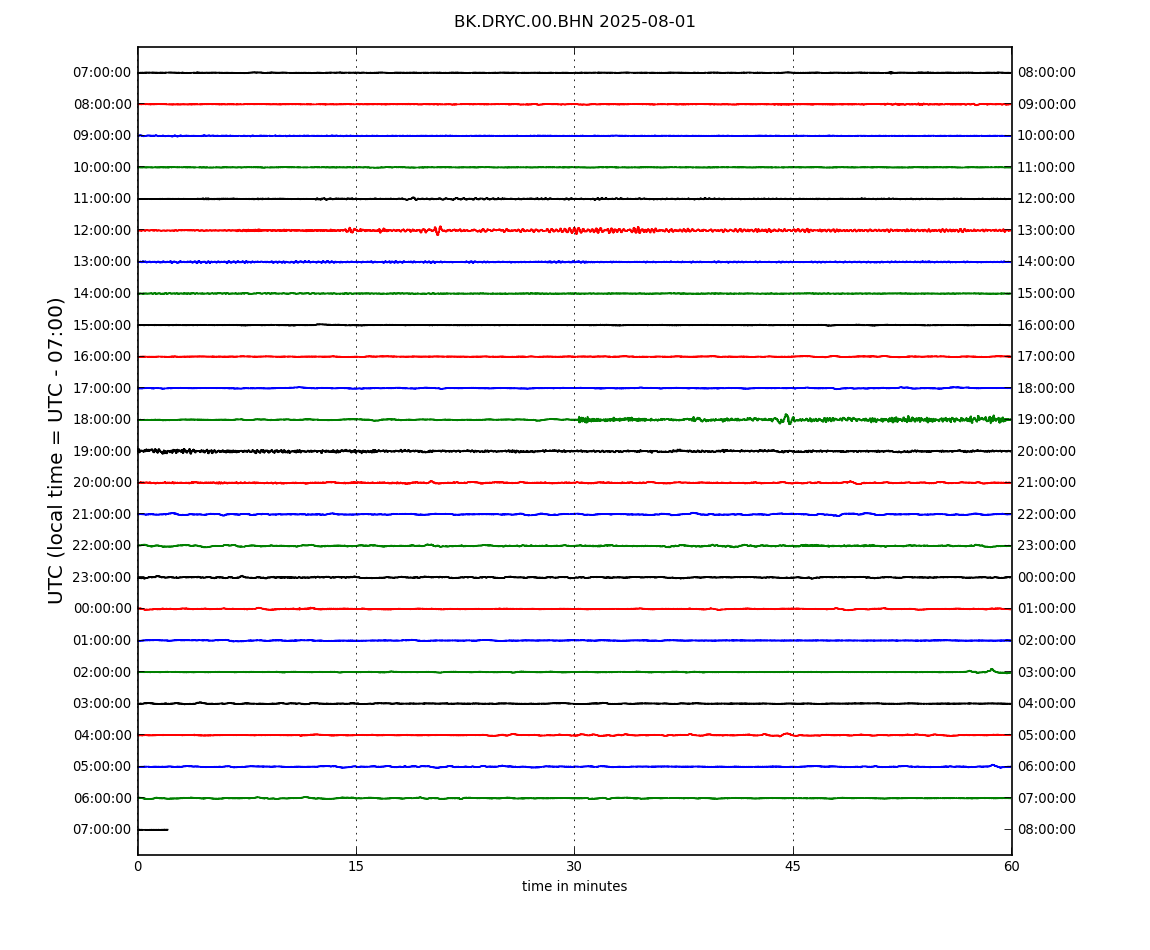Image resolution: width=1150 pixels, height=950 pixels.
Task: Click the short black trace on the last row
Action: click(x=153, y=830)
